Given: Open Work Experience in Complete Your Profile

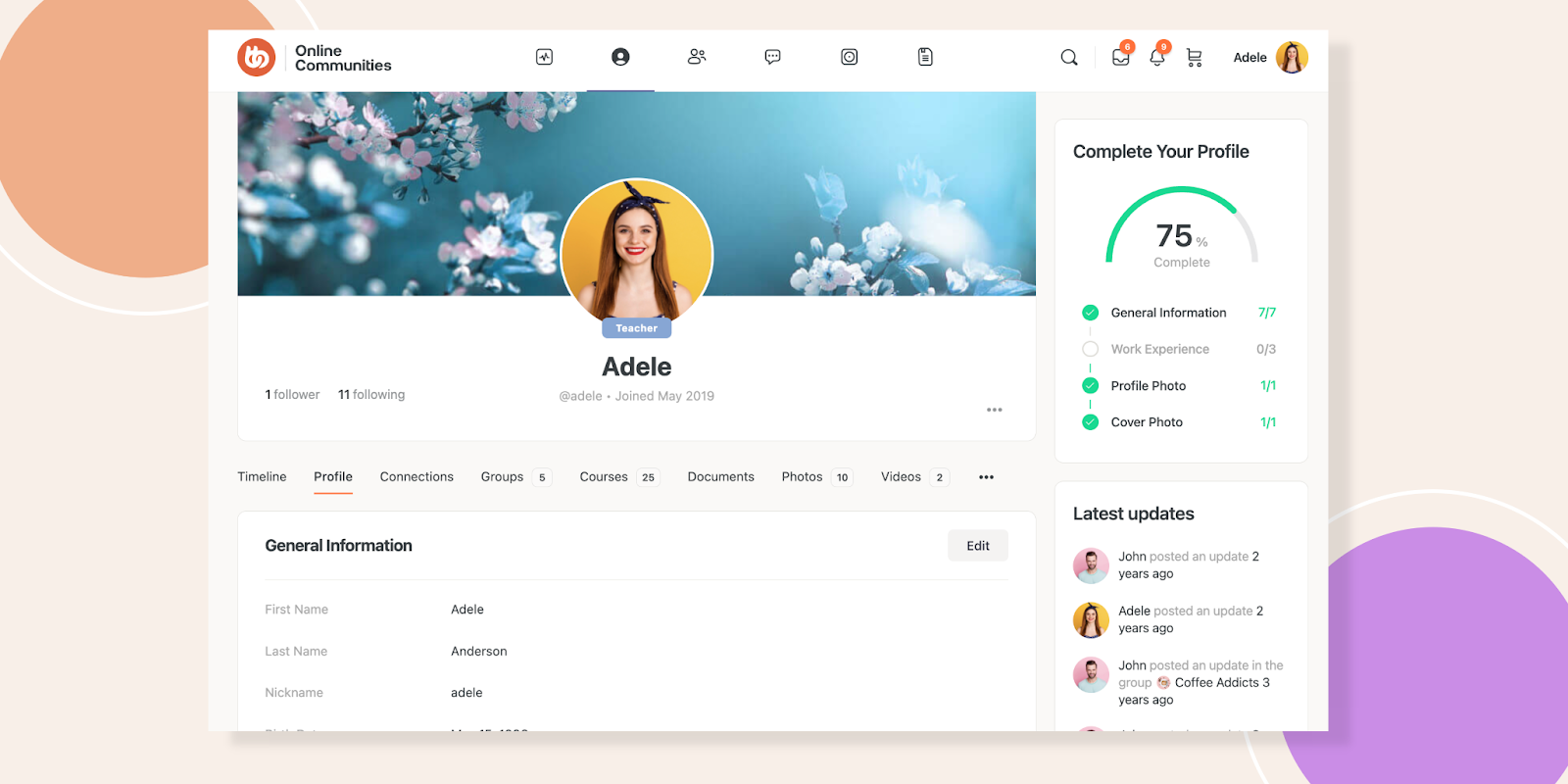Looking at the screenshot, I should pos(1160,349).
